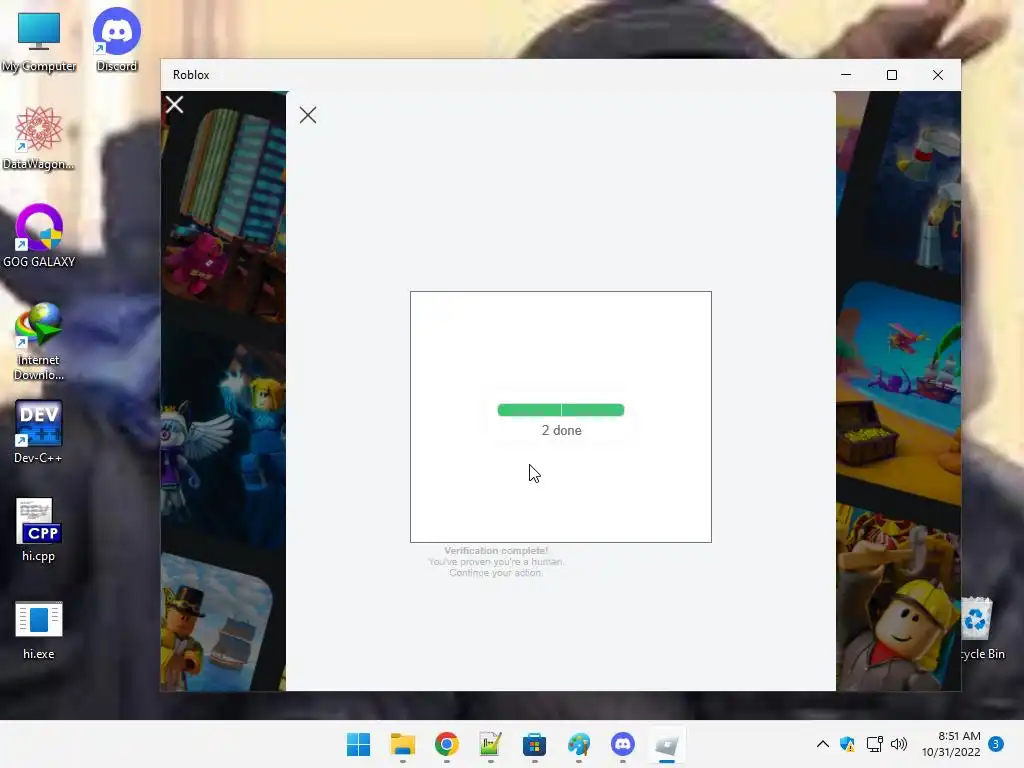Show hidden system tray icons
Screen dimensions: 1024x768
pyautogui.click(x=823, y=744)
